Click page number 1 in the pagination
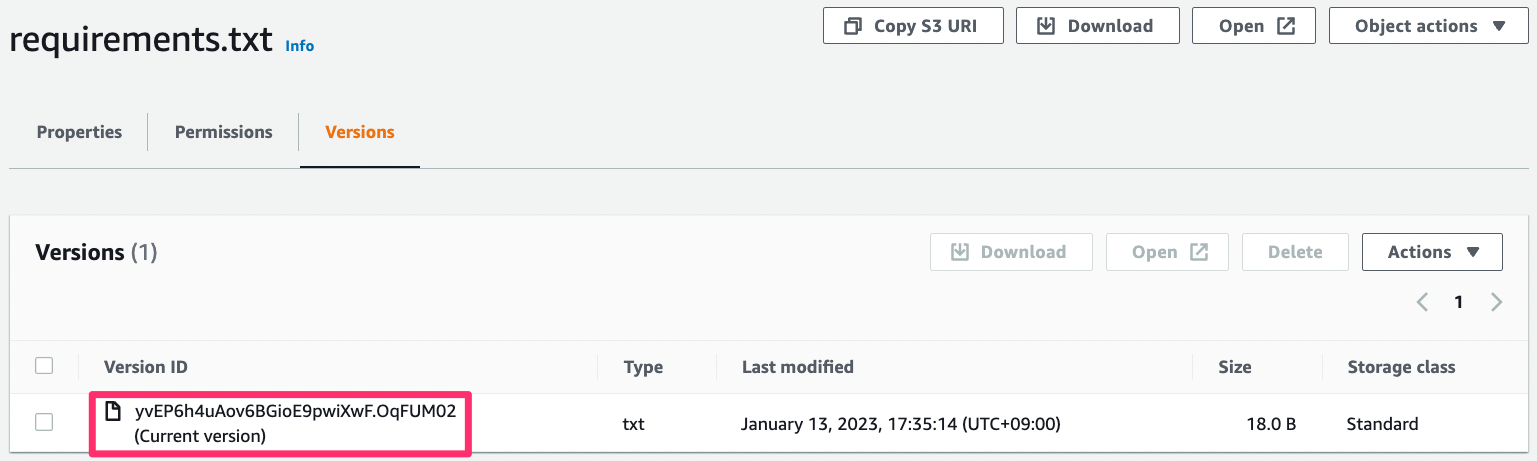The height and width of the screenshot is (461, 1537). 1459,302
